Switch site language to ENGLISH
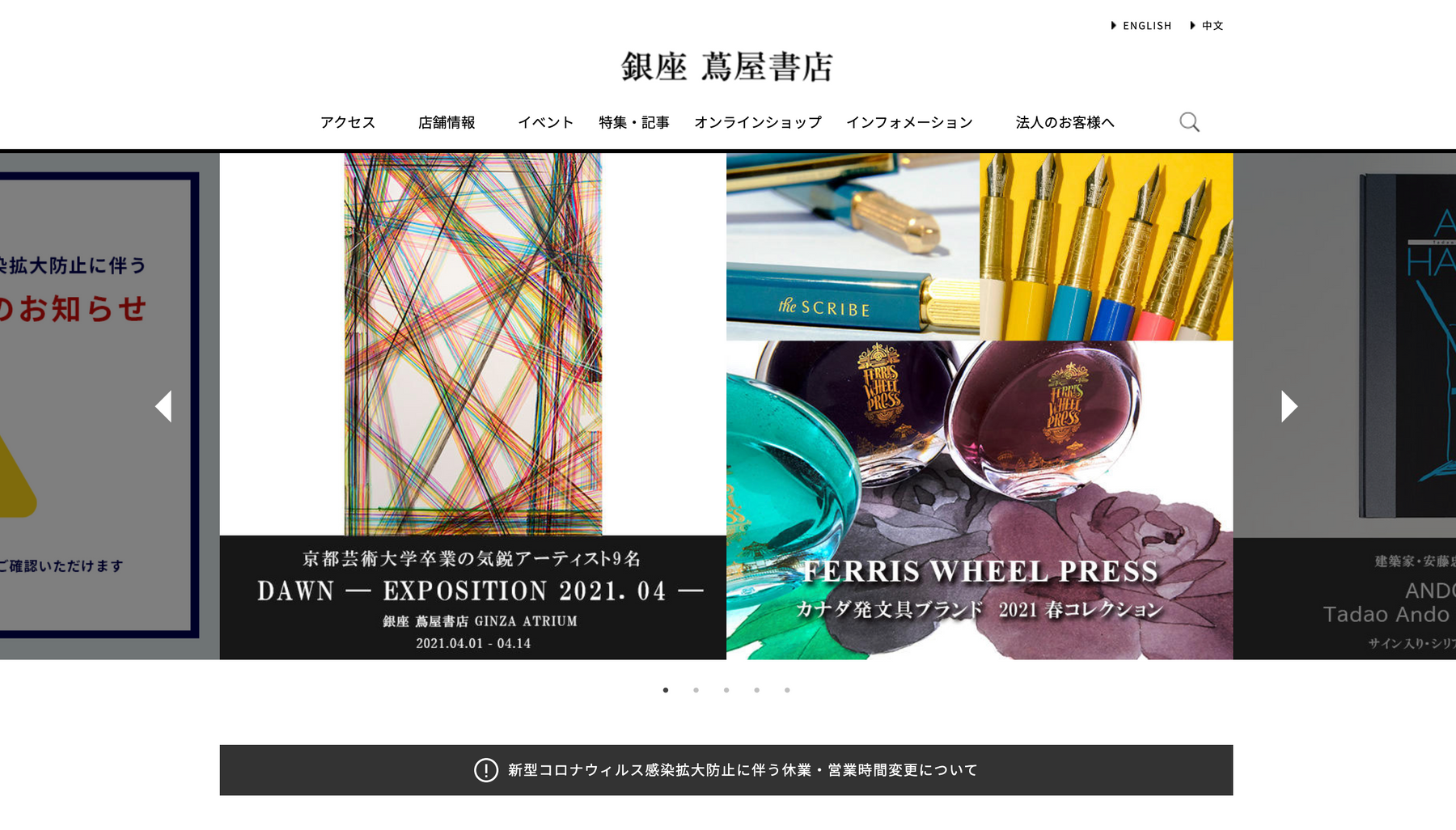The height and width of the screenshot is (830, 1456). (1147, 26)
